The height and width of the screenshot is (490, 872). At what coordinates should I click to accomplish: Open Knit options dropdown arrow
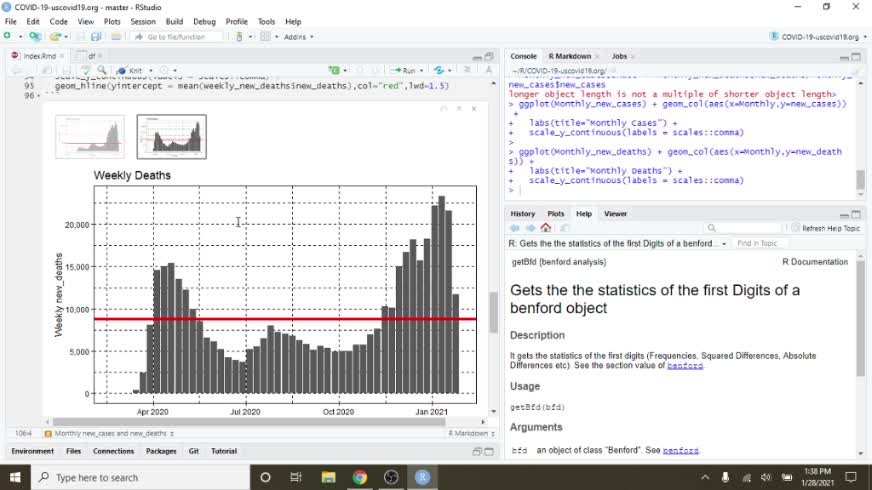point(150,71)
